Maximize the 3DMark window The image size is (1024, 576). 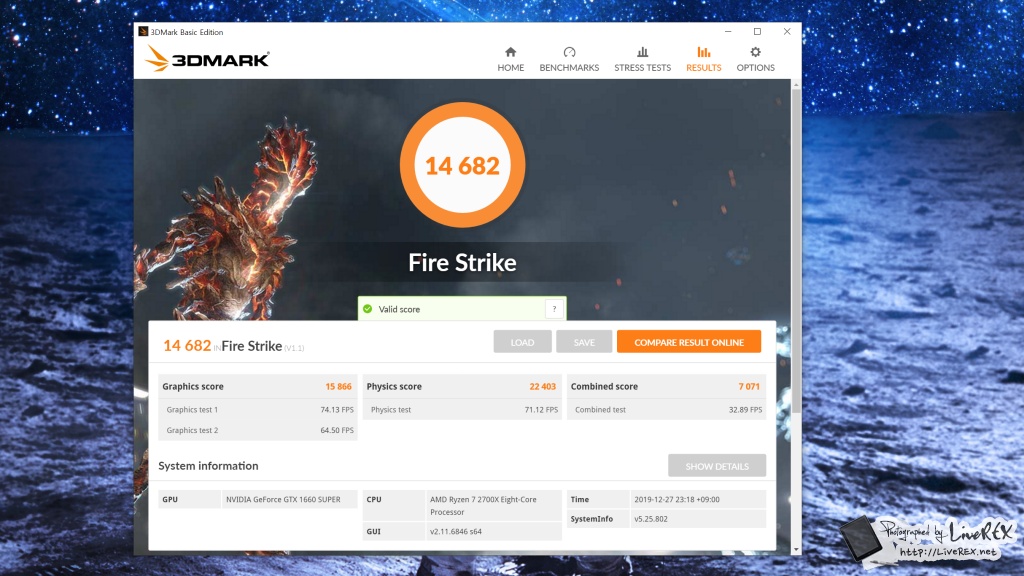pos(757,31)
